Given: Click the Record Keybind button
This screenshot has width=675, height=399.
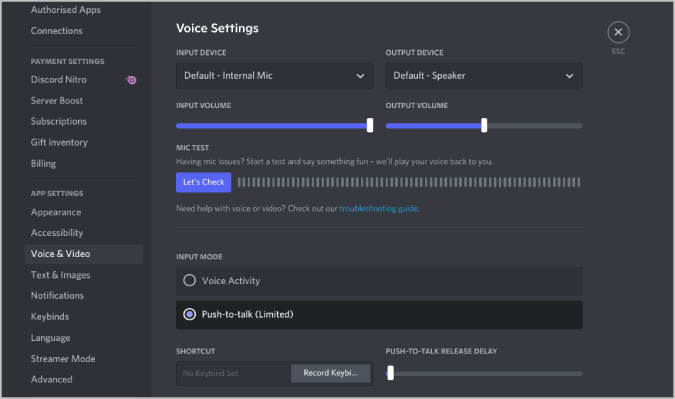Looking at the screenshot, I should tap(330, 373).
